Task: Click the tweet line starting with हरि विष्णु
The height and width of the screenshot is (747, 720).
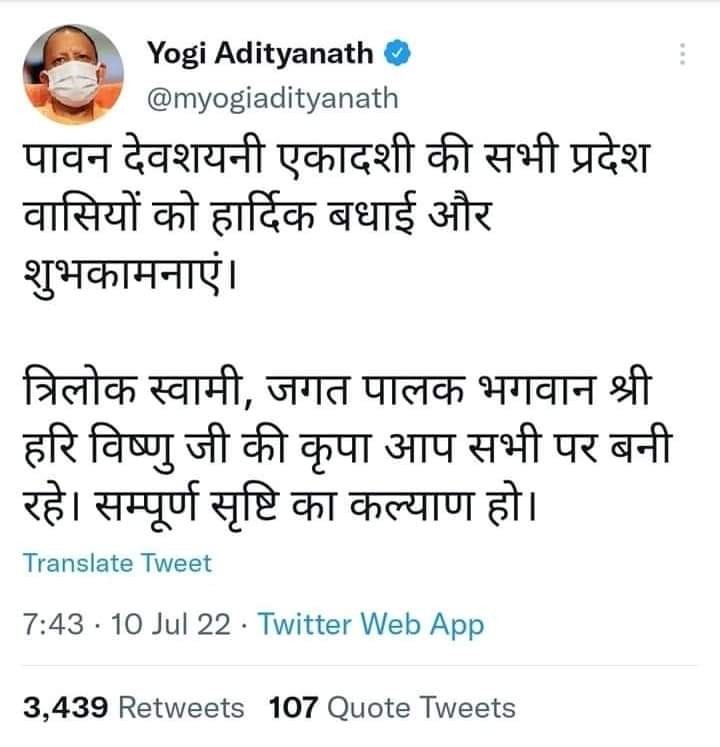Action: coord(348,447)
